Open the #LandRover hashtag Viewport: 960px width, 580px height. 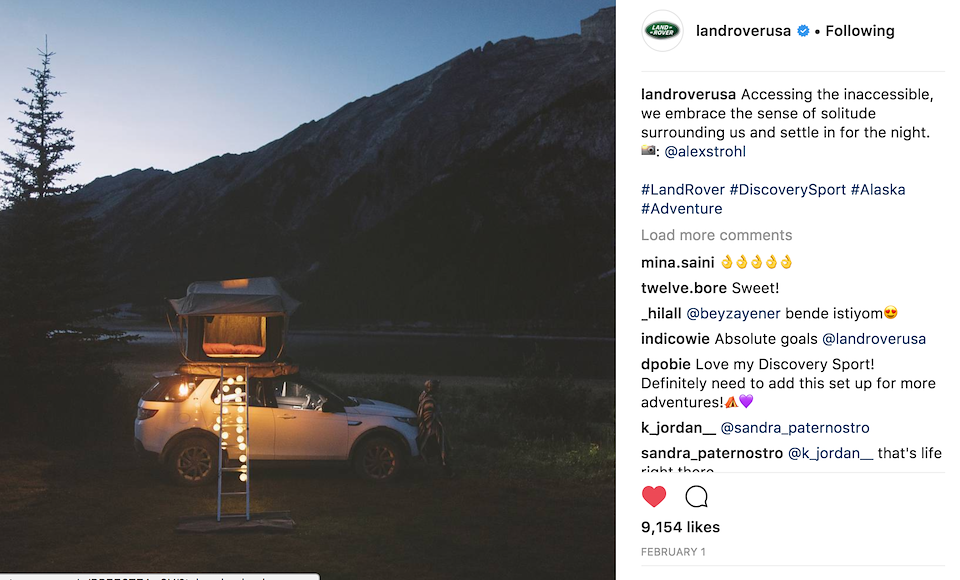coord(682,190)
